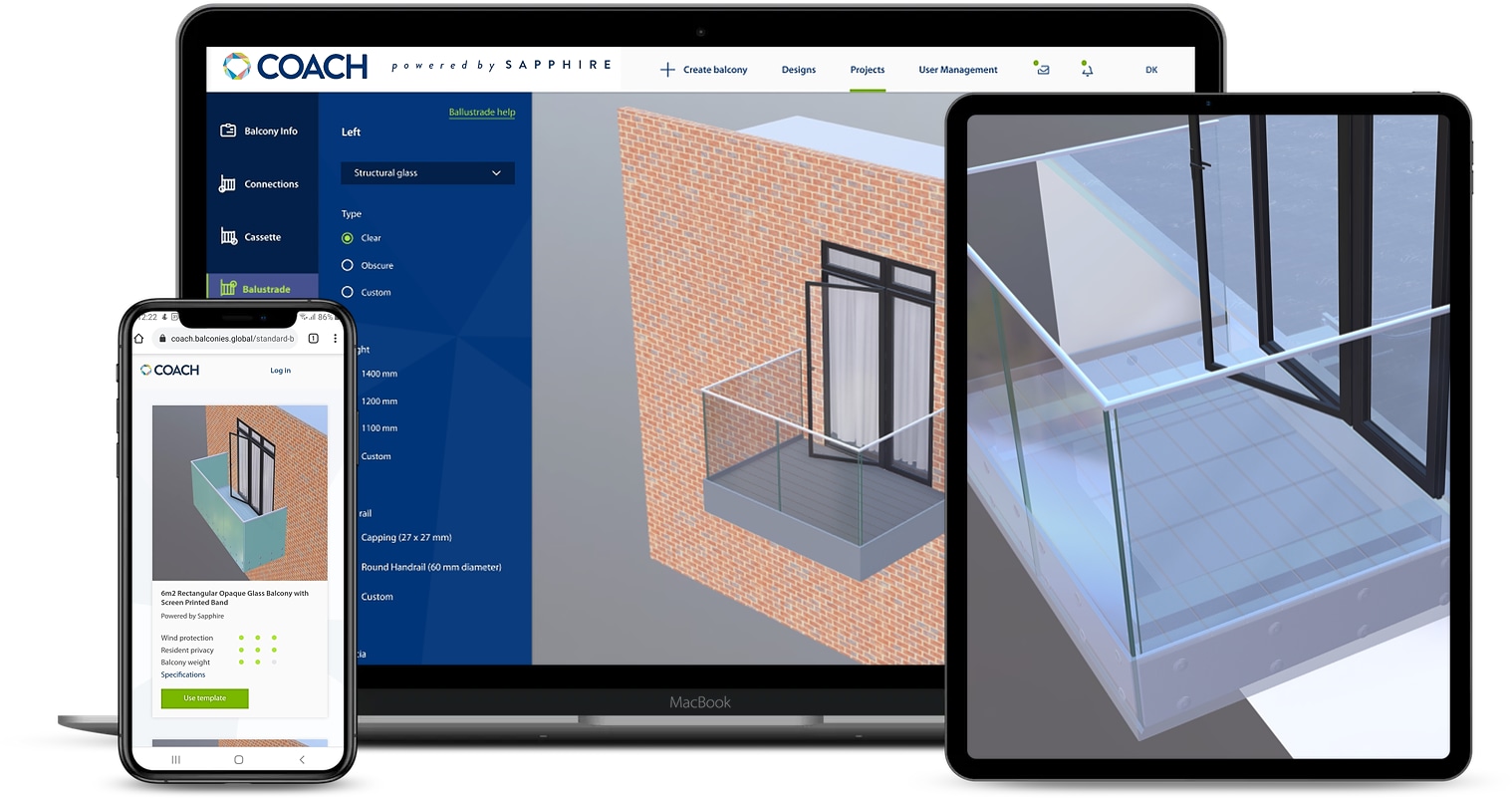
Task: Click the 'powered by SAPPHIRE' header text
Action: [502, 66]
